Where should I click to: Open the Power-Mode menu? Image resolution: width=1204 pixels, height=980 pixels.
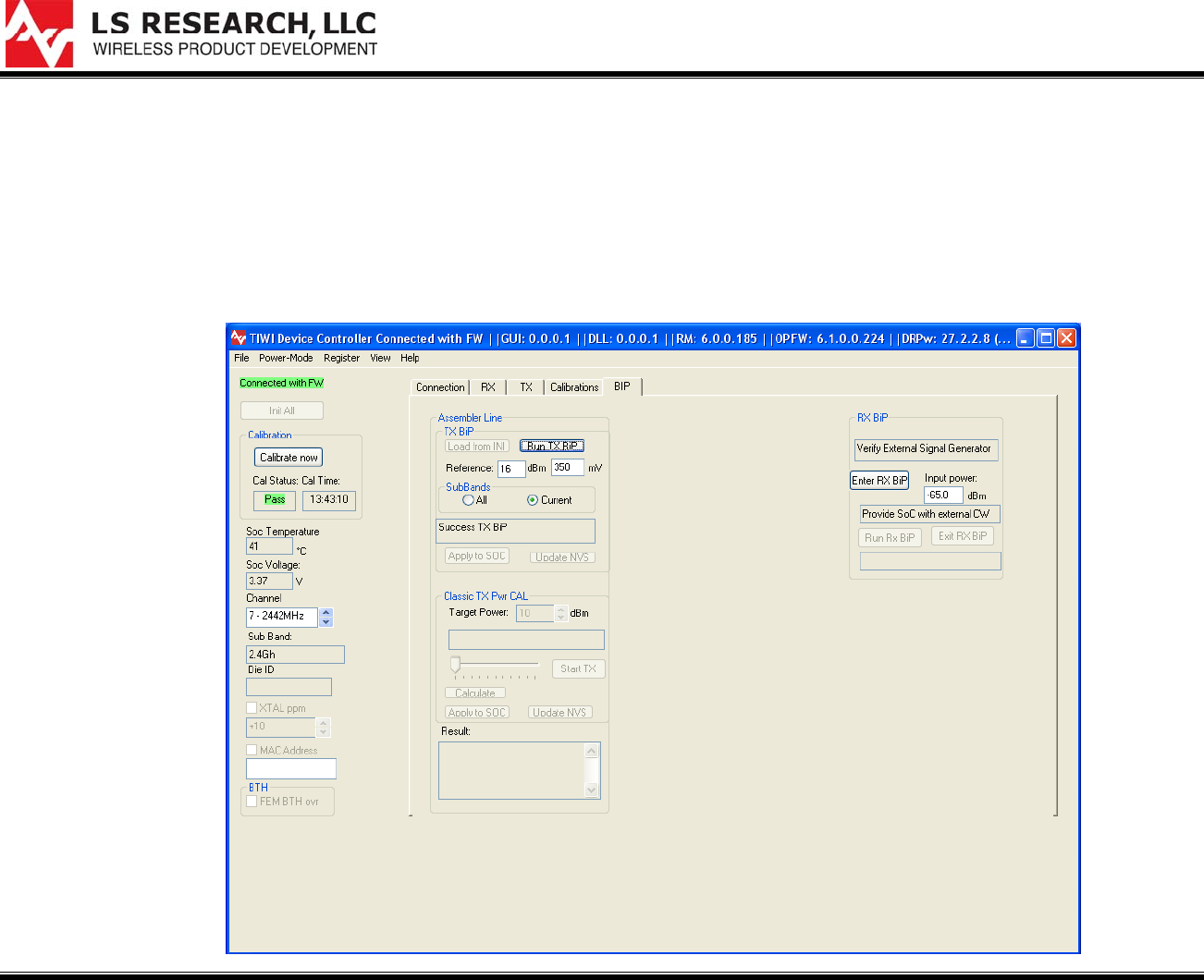point(286,358)
